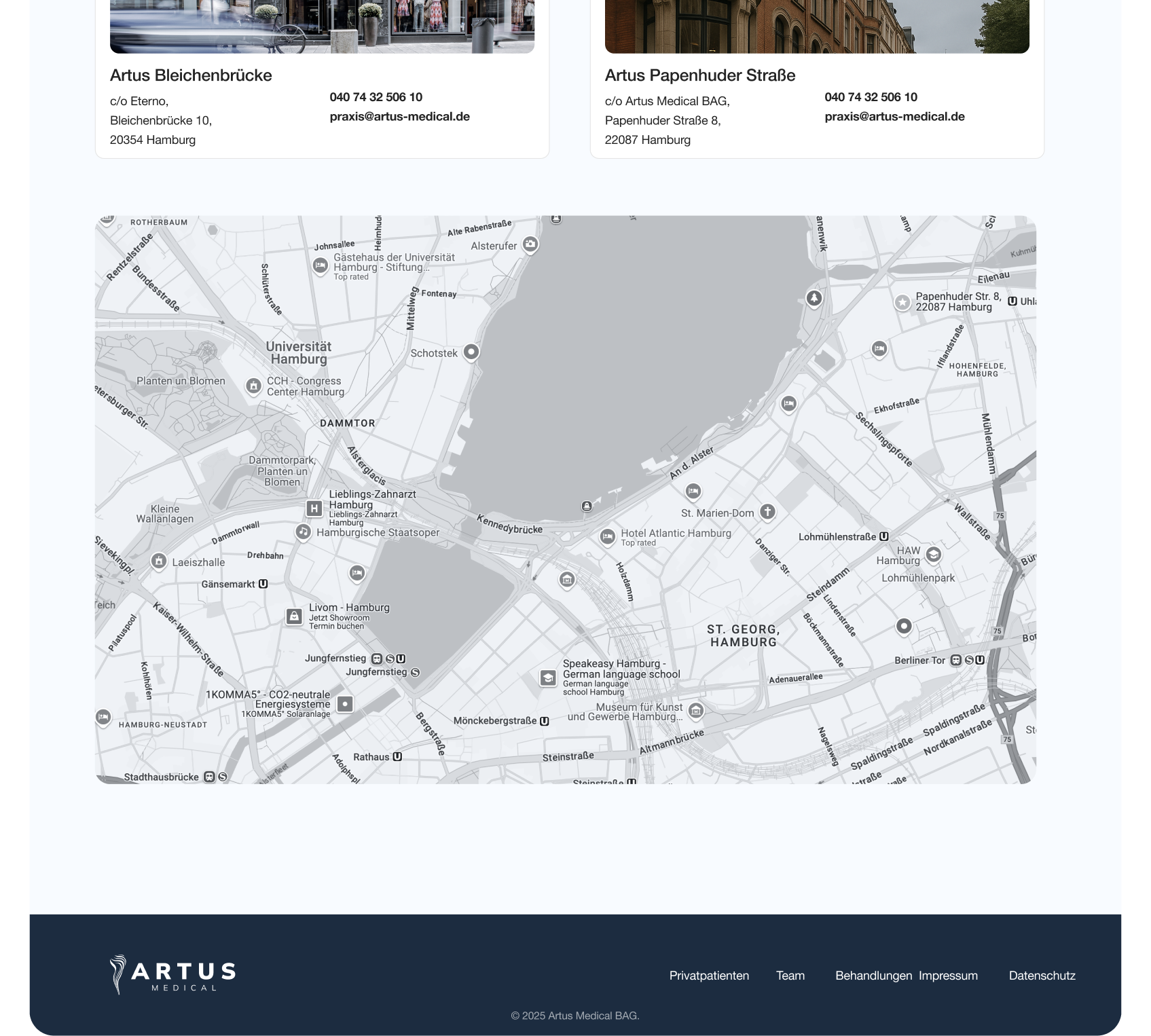
Task: Click the Museum für Kunst und Gewerbe marker
Action: click(696, 711)
